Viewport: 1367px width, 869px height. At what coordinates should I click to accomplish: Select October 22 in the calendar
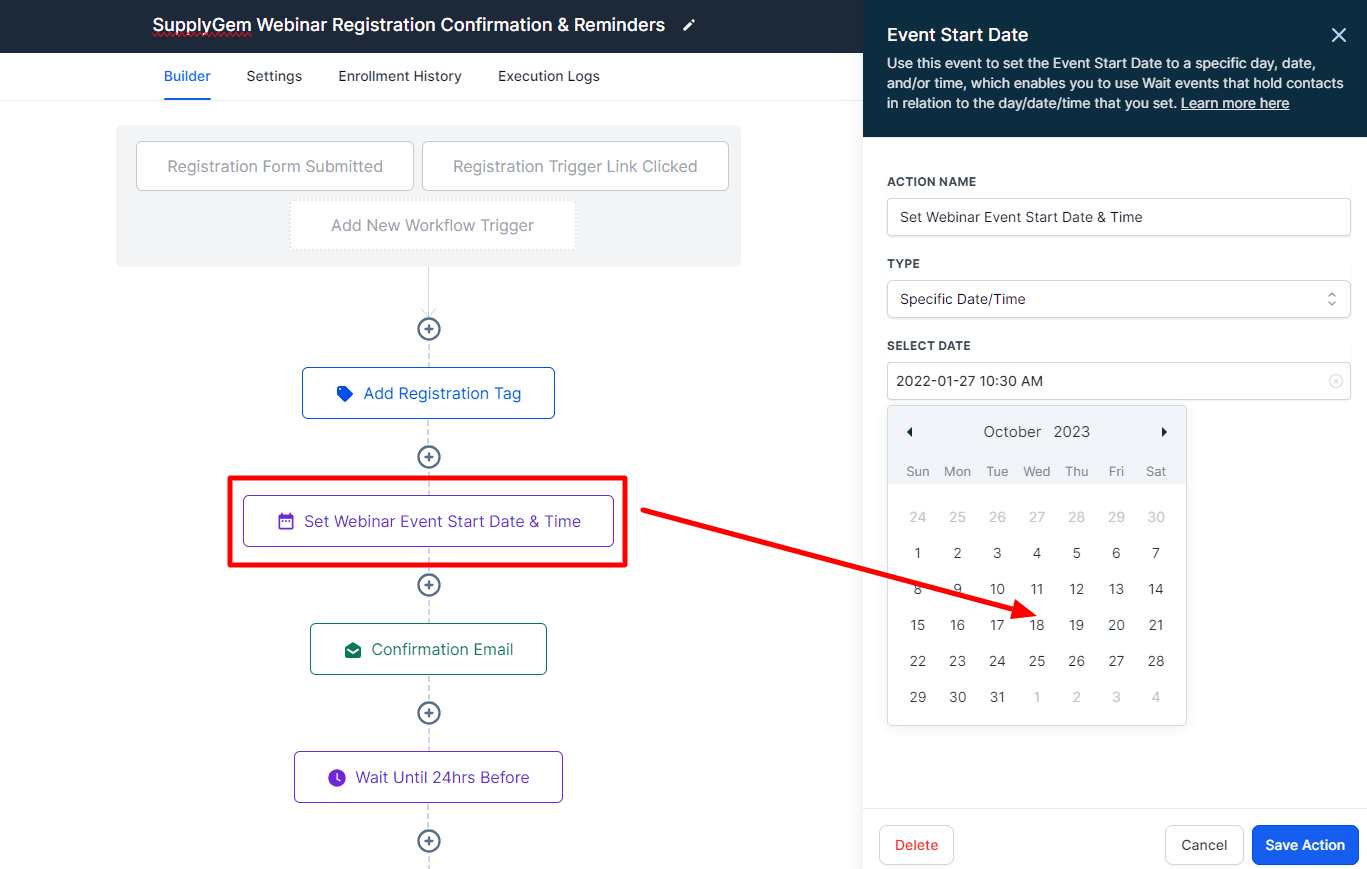tap(918, 661)
